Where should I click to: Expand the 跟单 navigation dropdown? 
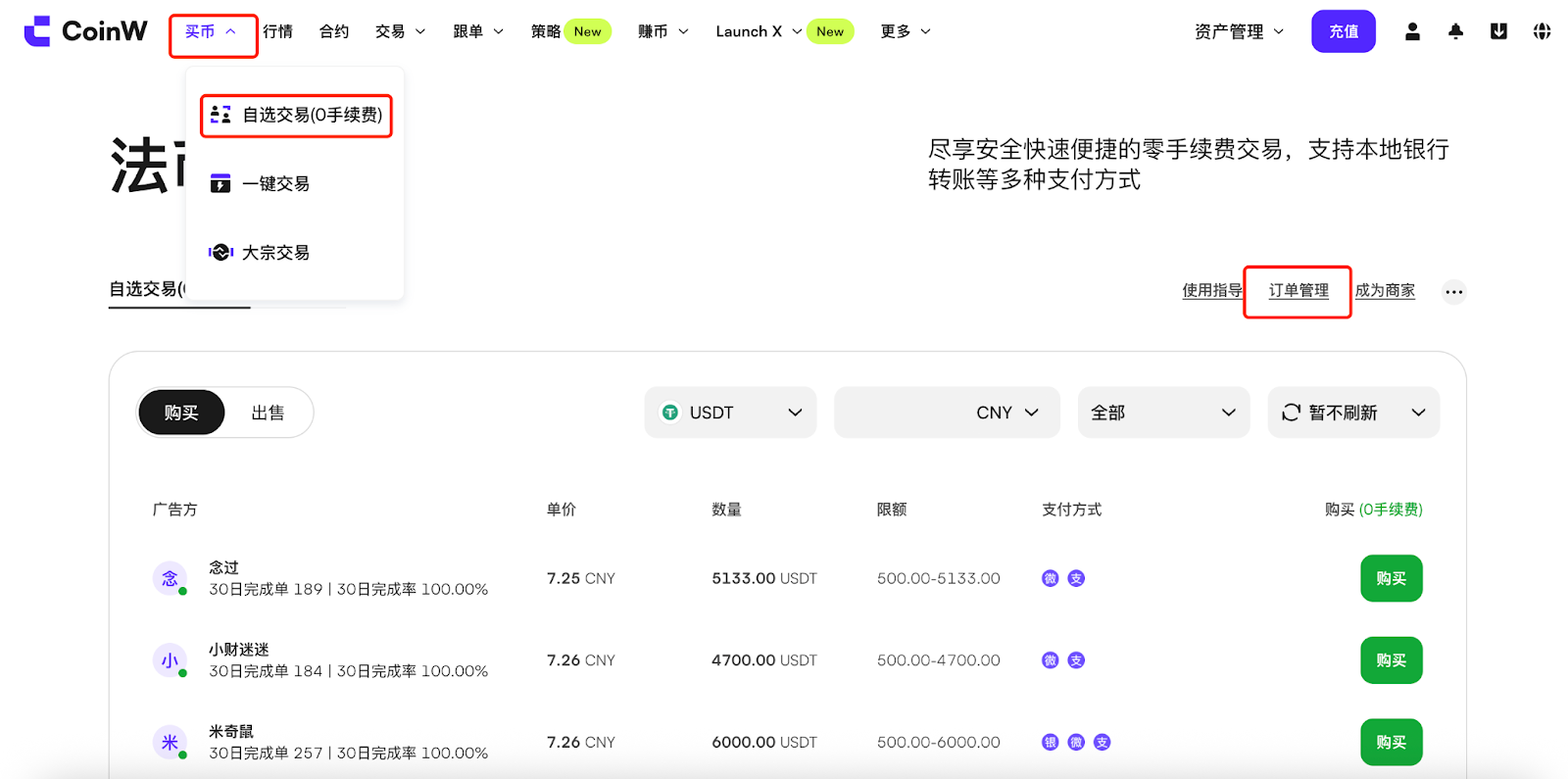tap(478, 31)
